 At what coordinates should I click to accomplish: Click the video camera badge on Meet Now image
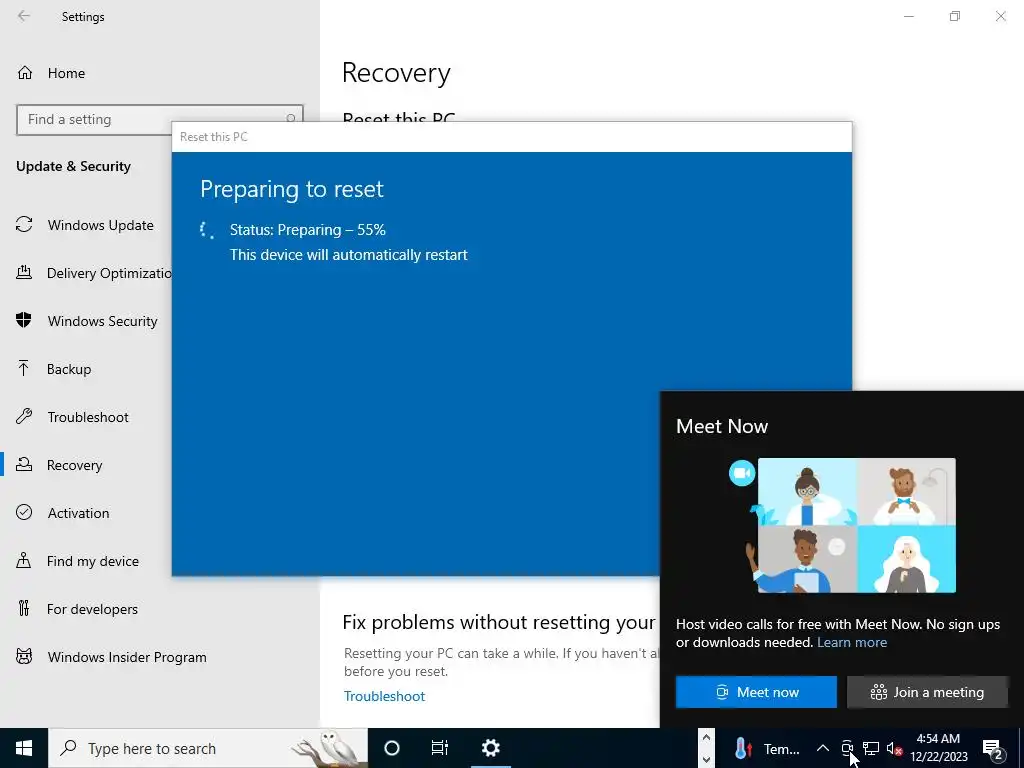pos(742,473)
